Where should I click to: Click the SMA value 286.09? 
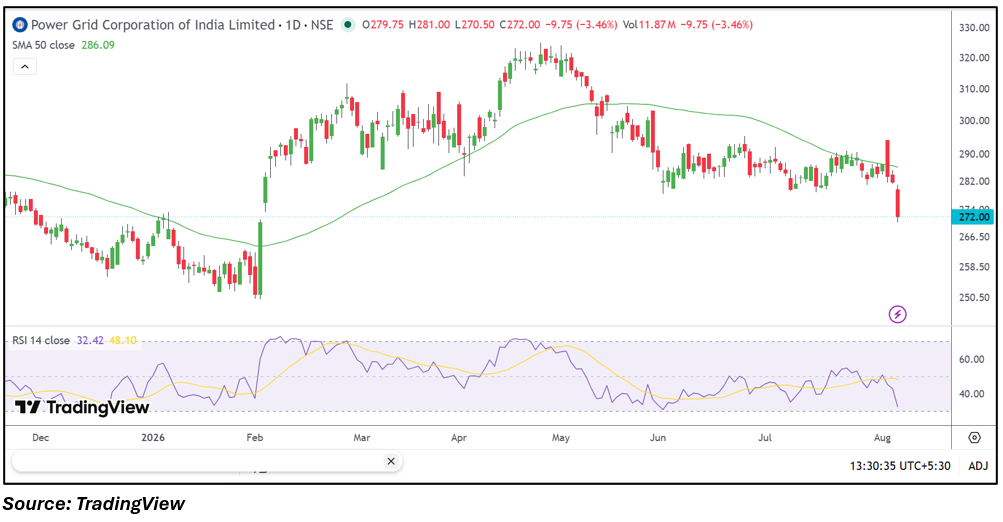(x=98, y=45)
